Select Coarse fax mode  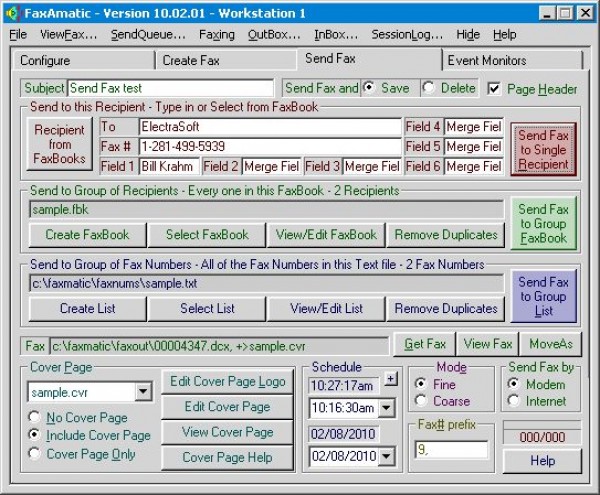[x=419, y=401]
